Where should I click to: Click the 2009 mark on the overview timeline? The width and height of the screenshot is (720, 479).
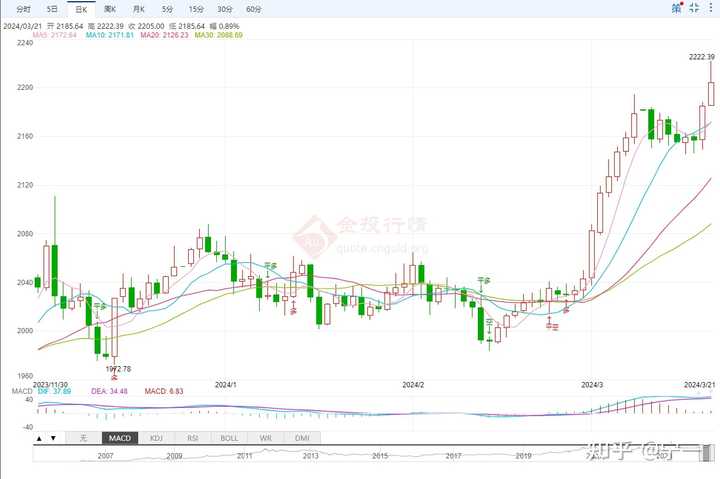(x=174, y=456)
